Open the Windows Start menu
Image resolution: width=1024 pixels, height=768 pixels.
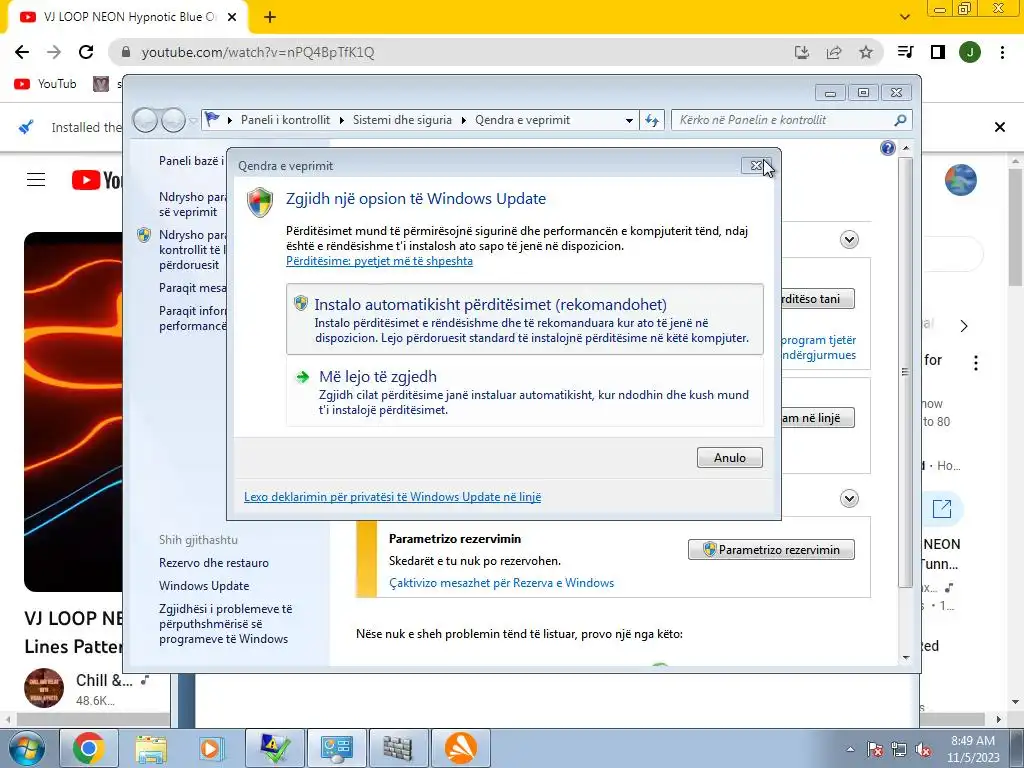point(26,749)
